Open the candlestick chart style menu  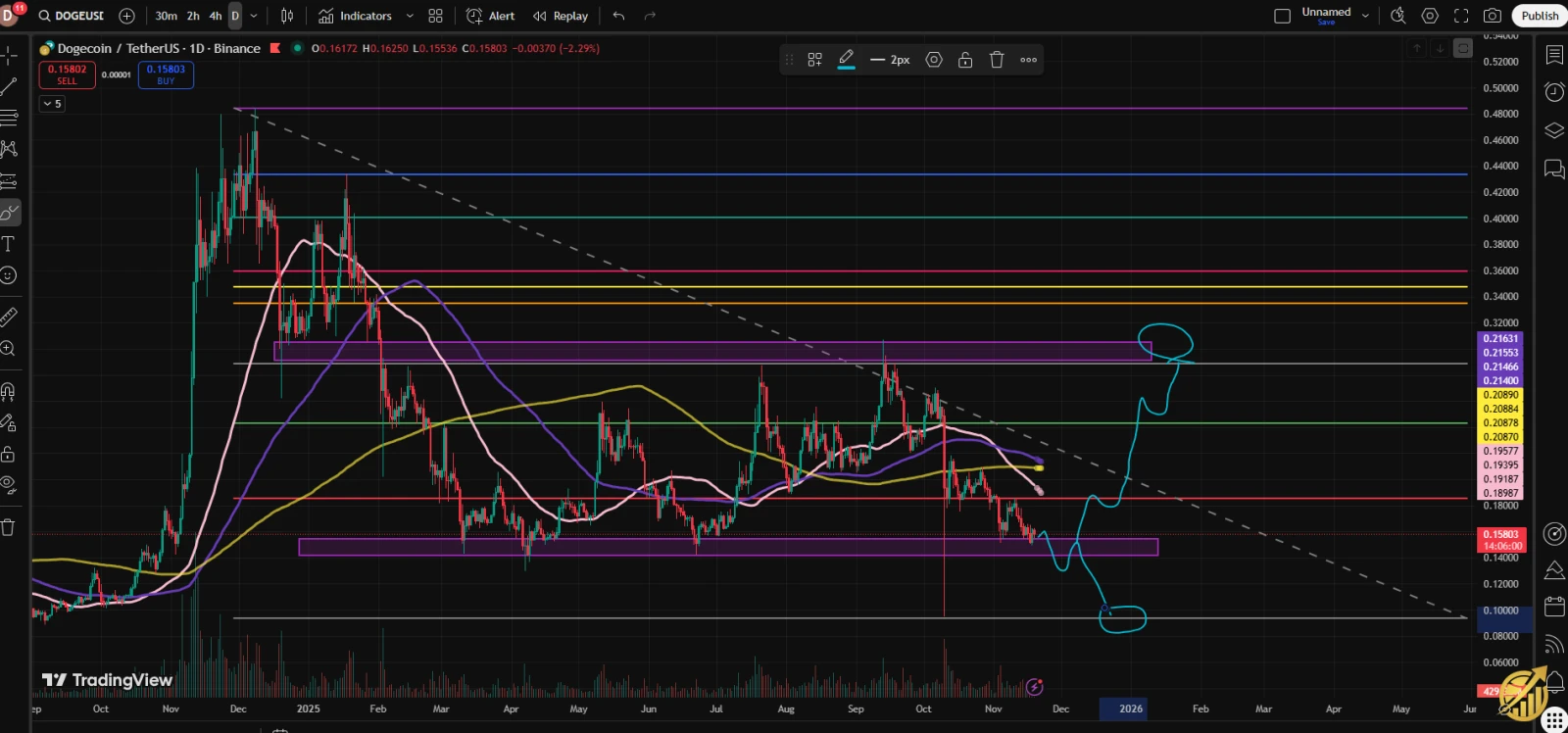pyautogui.click(x=287, y=16)
